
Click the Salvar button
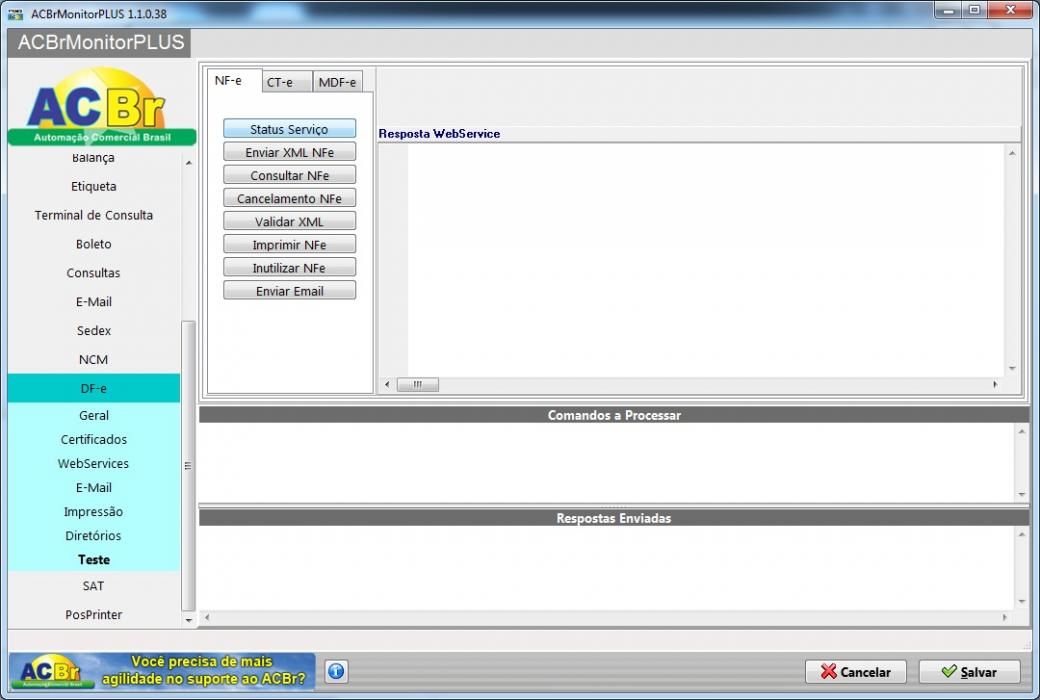(969, 671)
